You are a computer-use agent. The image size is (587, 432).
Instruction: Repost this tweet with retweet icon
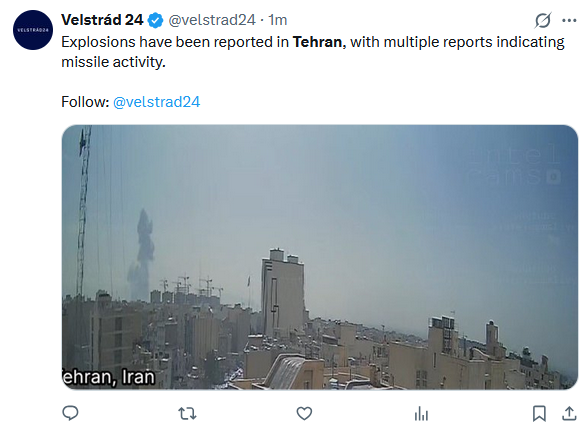tap(187, 414)
